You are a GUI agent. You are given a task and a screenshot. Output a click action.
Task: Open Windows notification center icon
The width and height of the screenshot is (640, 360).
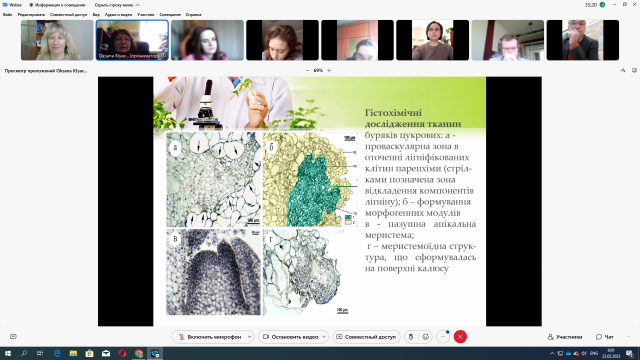click(629, 353)
